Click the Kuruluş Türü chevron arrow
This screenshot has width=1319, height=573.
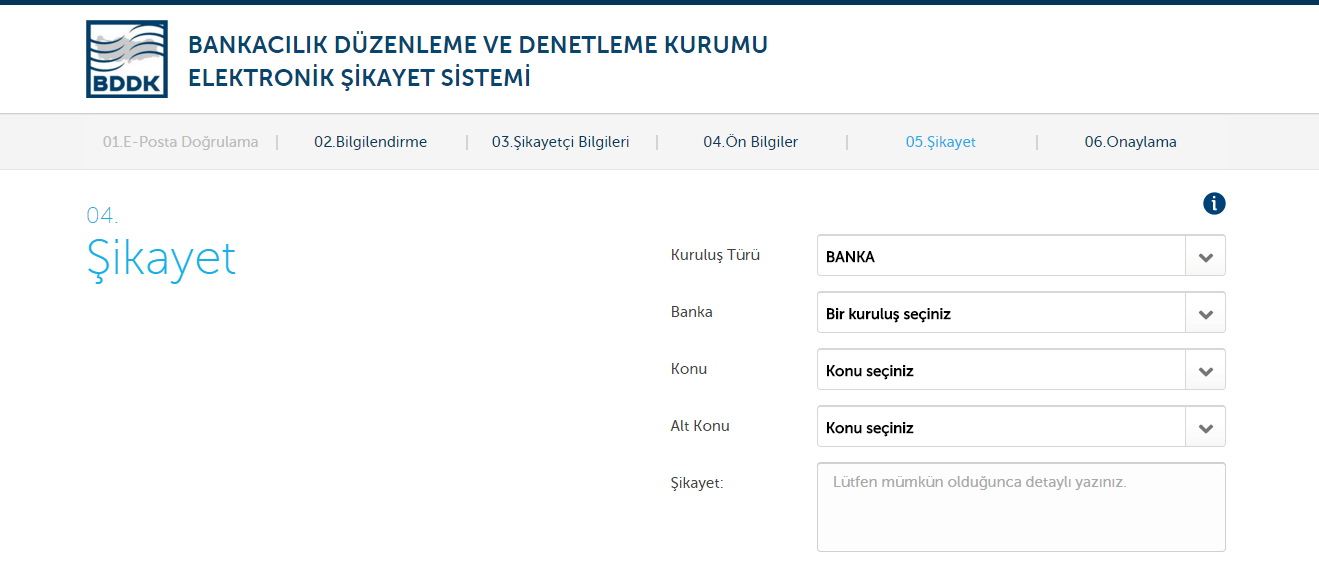[x=1206, y=256]
